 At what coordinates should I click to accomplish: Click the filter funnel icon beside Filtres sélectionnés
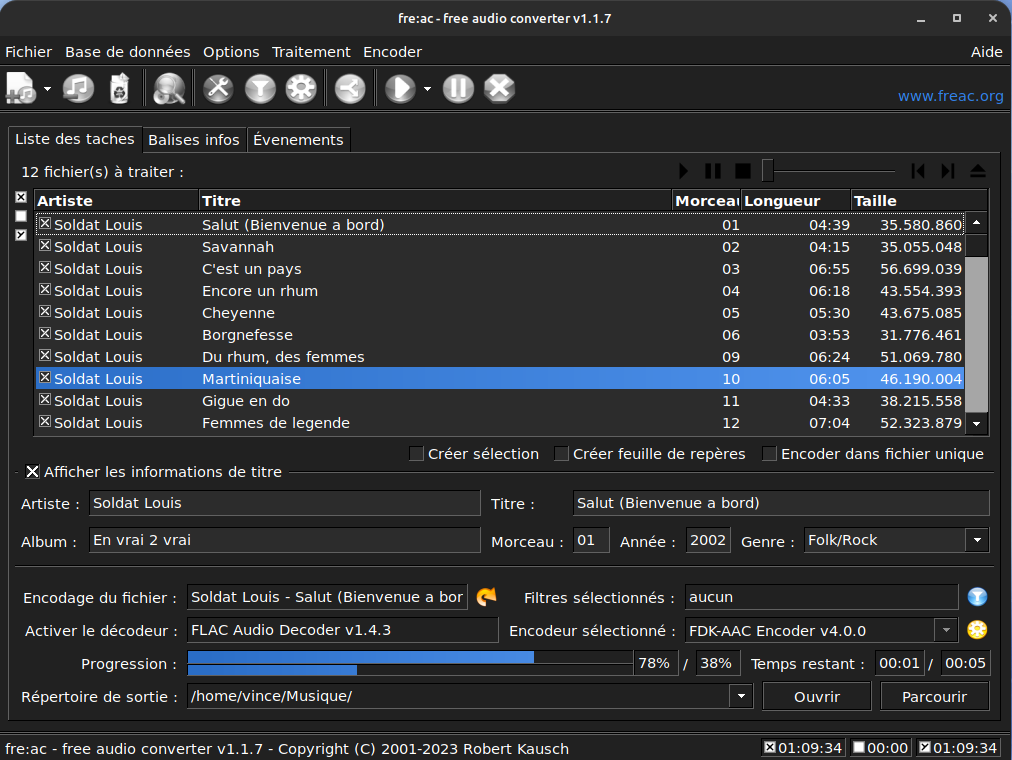[x=977, y=597]
